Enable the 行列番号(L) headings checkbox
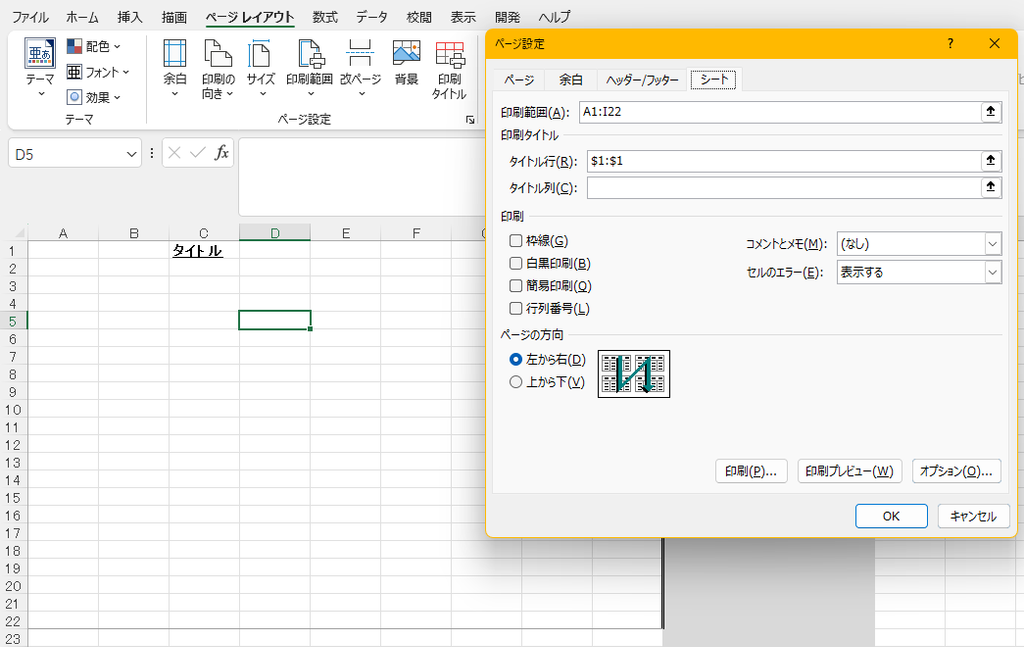This screenshot has height=647, width=1024. tap(516, 308)
